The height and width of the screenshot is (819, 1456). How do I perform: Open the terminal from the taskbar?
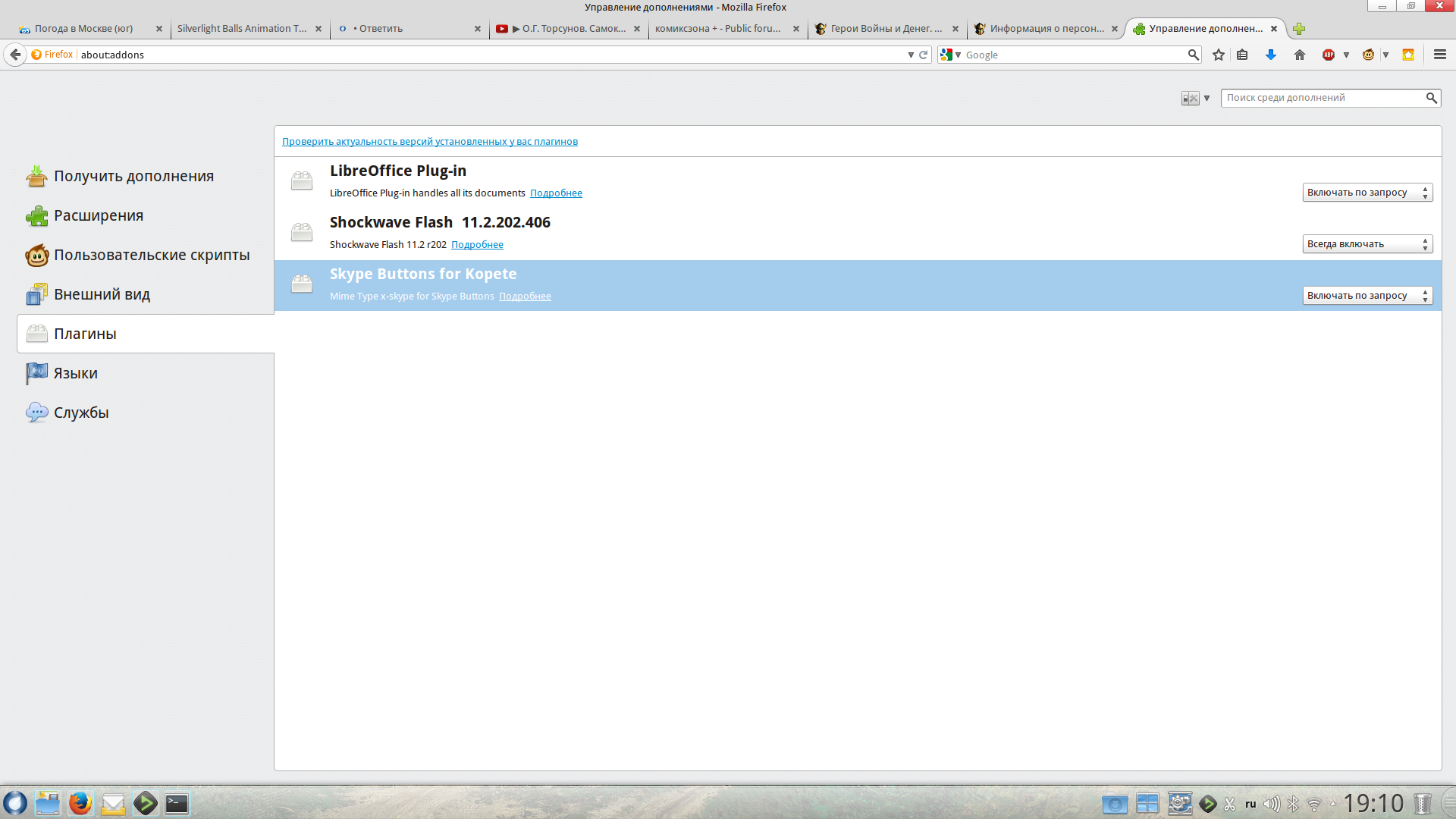[x=177, y=804]
